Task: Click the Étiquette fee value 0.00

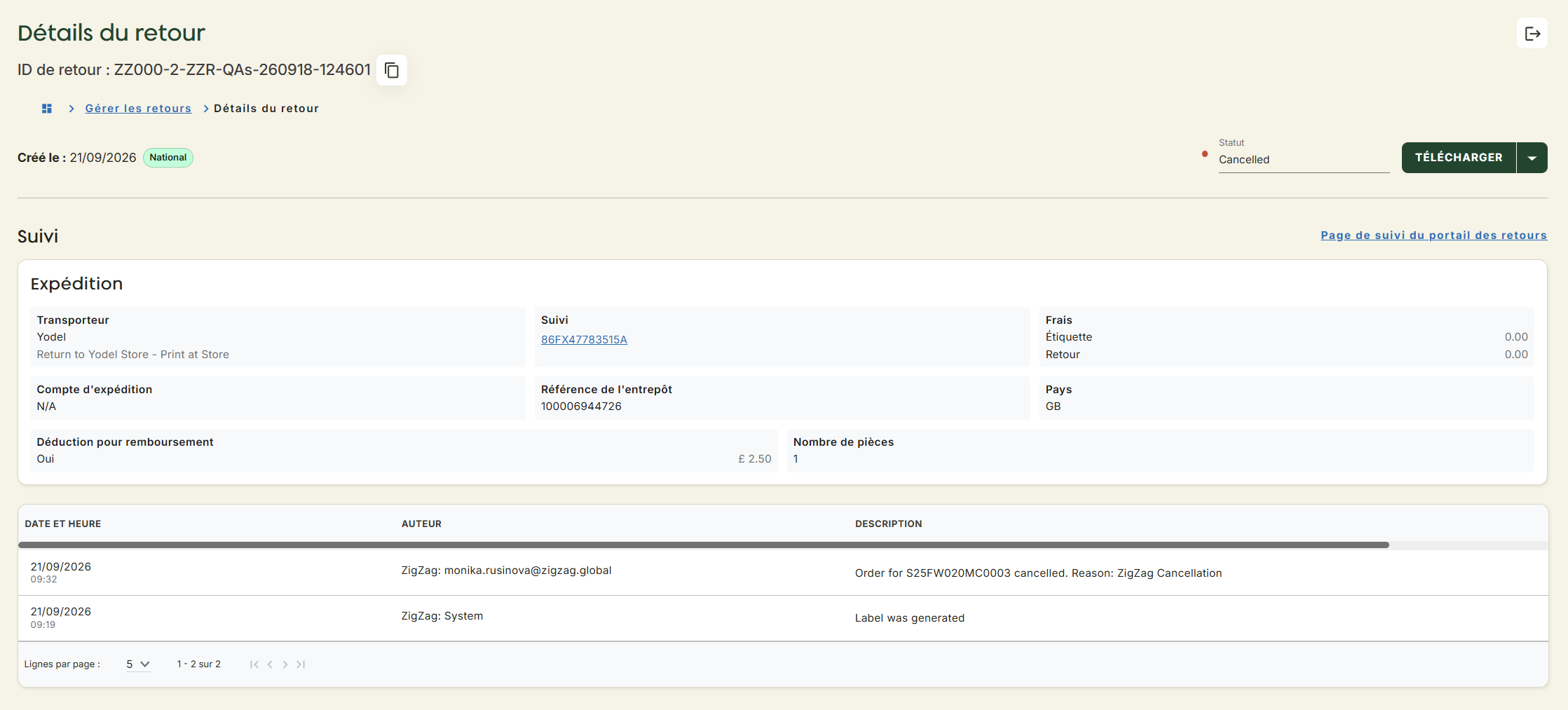Action: click(1516, 337)
